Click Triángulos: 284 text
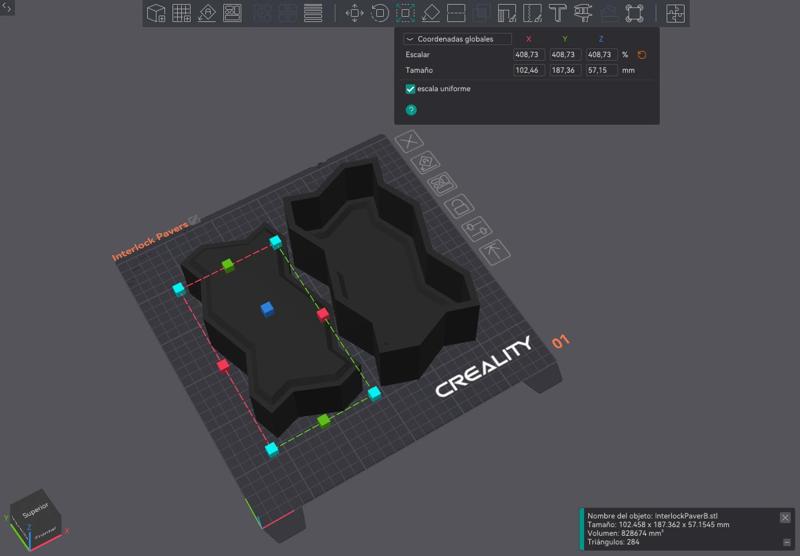This screenshot has width=800, height=556. coord(613,542)
